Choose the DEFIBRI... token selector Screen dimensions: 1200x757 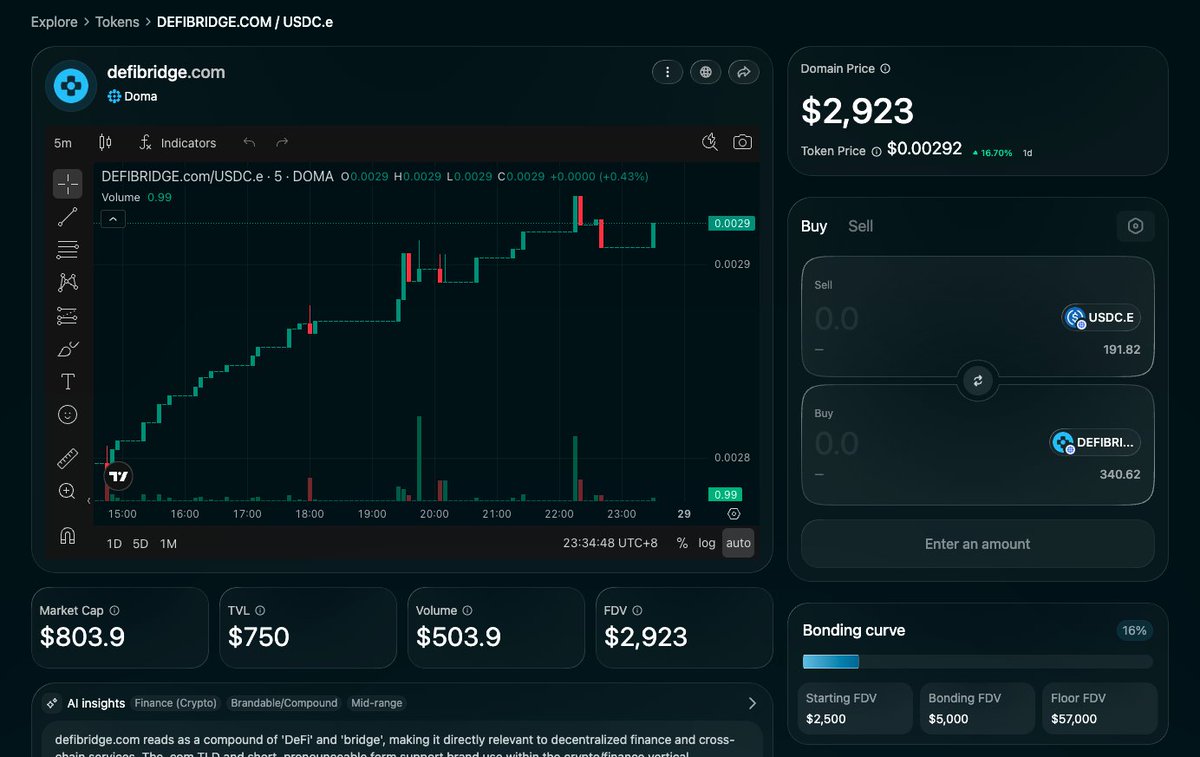click(1095, 442)
